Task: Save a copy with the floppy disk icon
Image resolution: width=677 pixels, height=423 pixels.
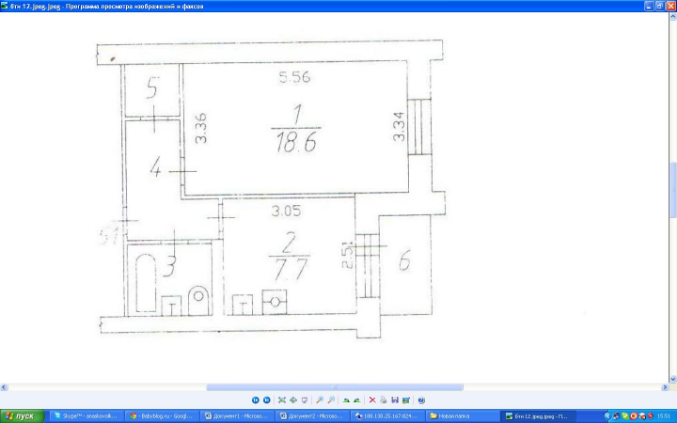Action: pos(394,398)
